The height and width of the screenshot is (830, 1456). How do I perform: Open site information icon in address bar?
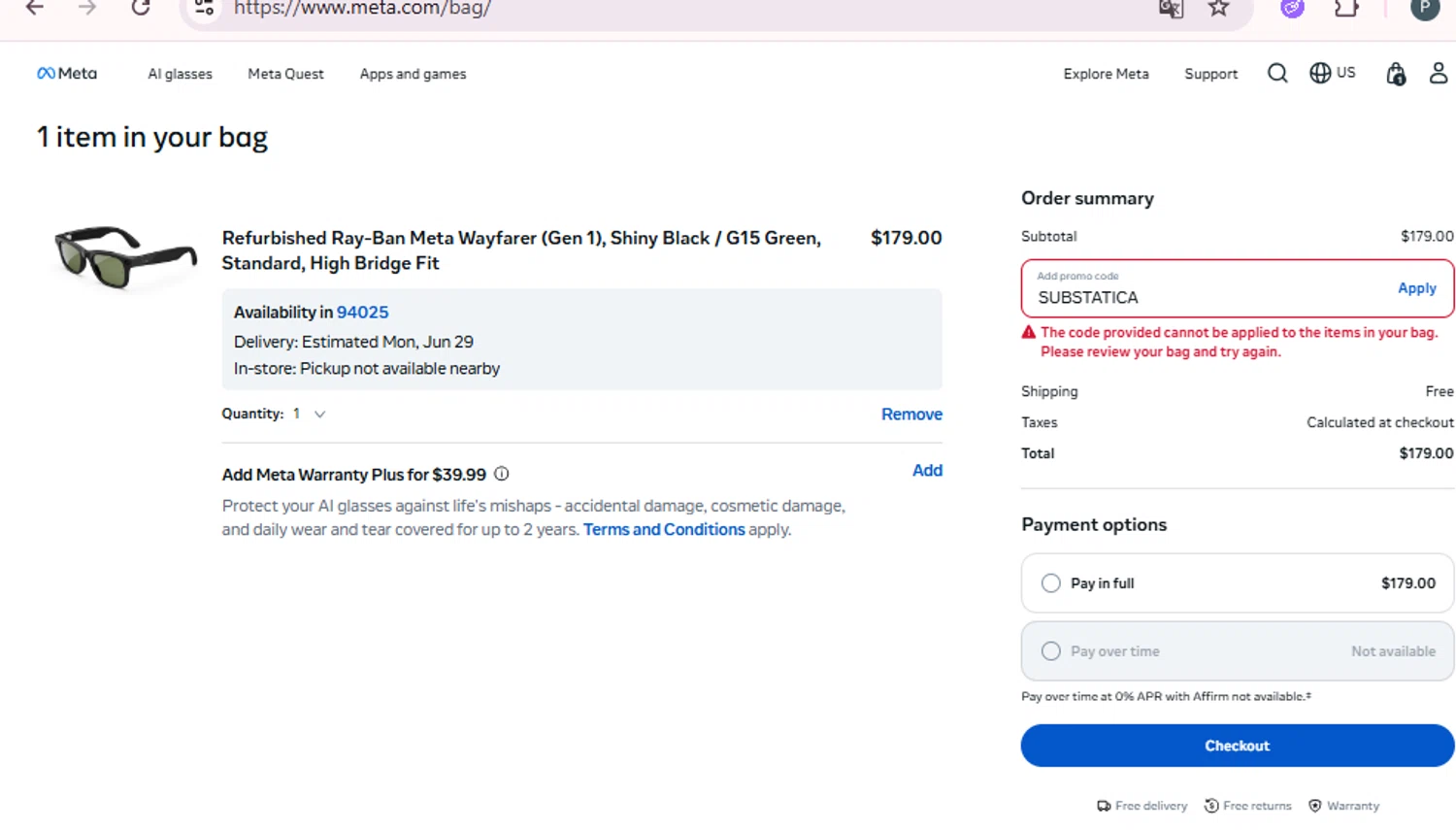[x=204, y=8]
